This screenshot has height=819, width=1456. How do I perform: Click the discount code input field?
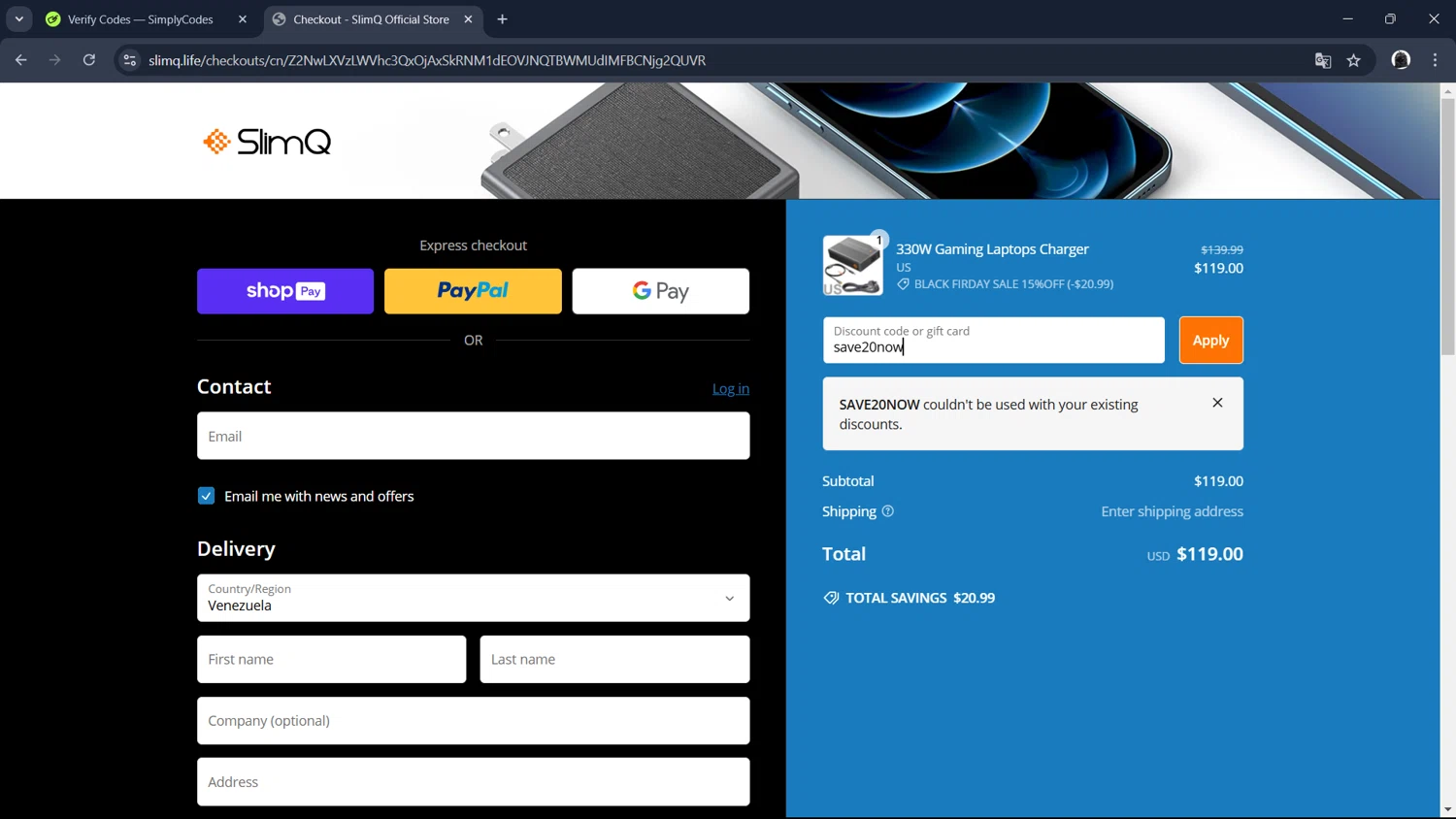[x=994, y=341]
